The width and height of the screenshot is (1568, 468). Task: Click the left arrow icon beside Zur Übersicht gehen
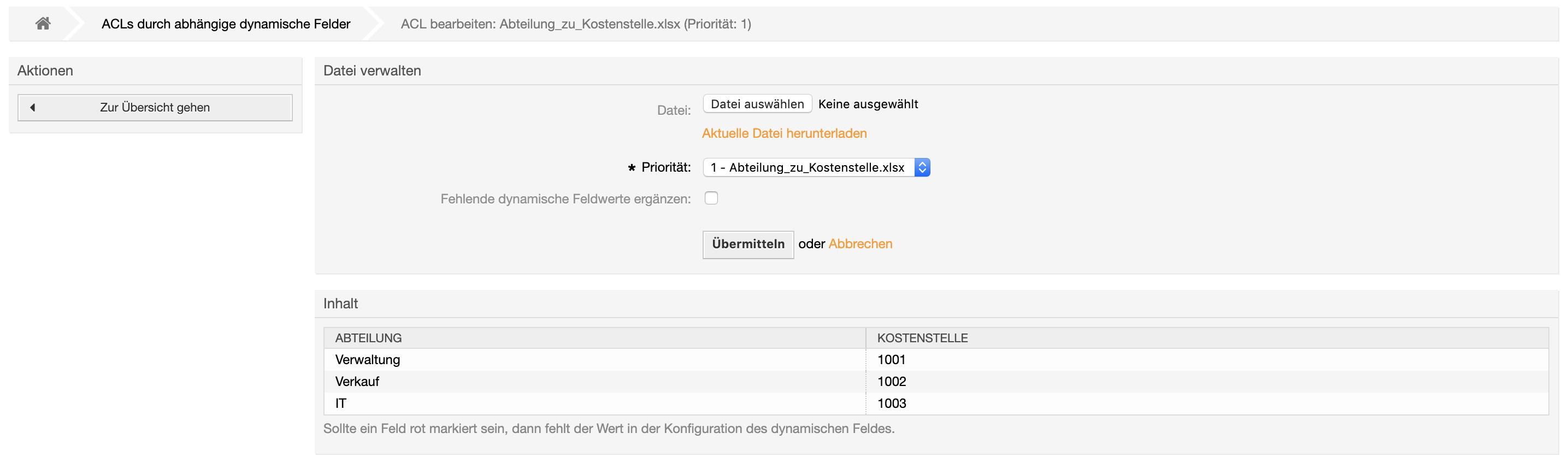coord(33,107)
